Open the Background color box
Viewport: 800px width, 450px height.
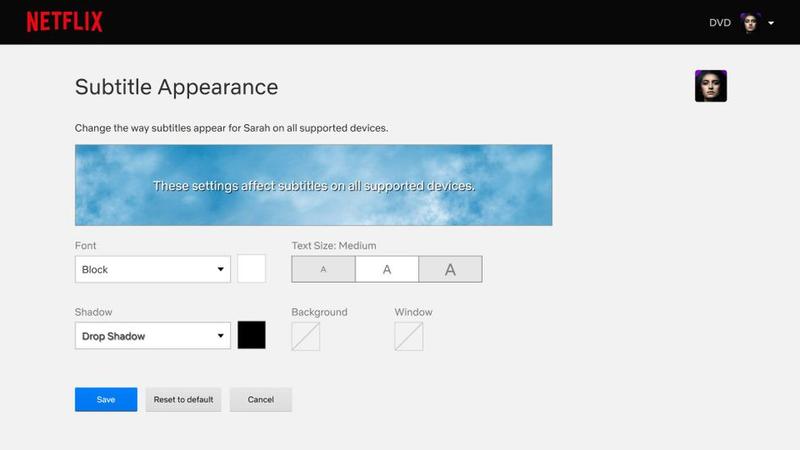[x=305, y=336]
